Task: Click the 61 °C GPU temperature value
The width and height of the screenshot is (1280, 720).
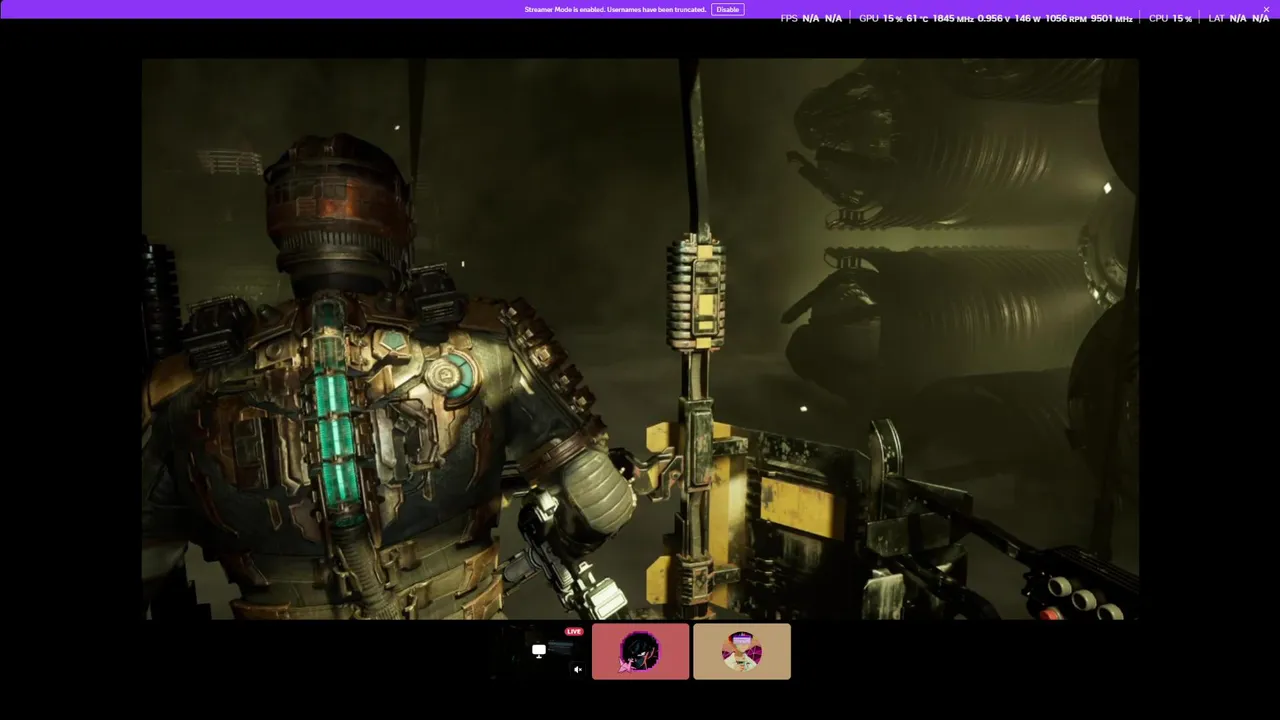Action: click(x=917, y=18)
